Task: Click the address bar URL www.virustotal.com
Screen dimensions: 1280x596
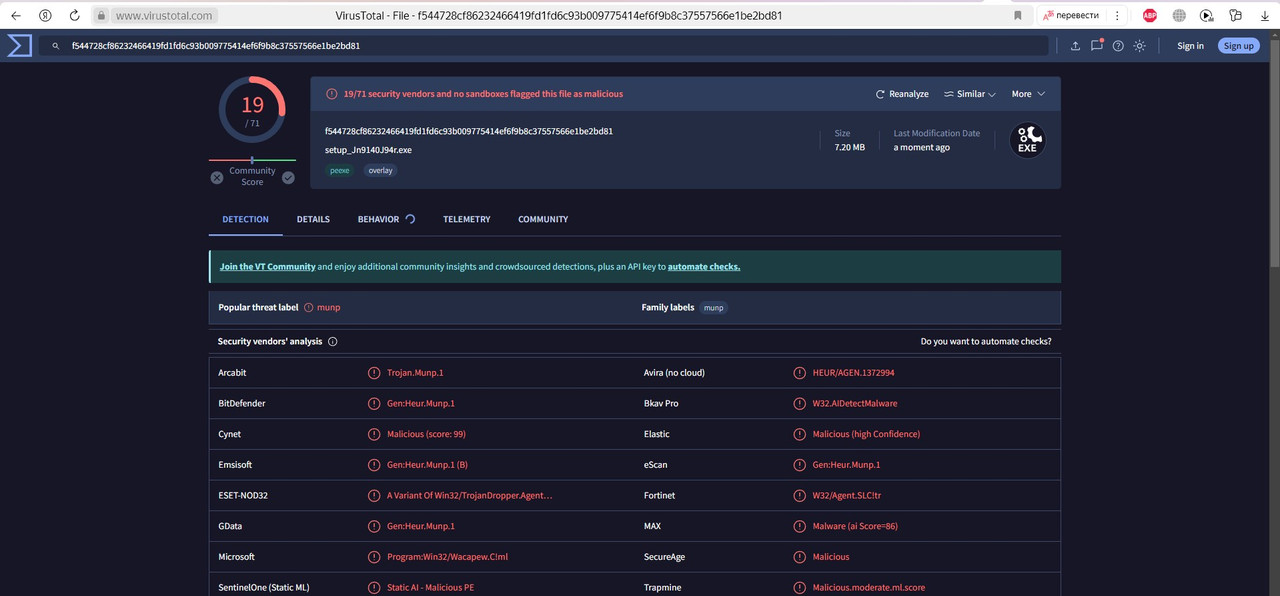Action: [x=164, y=16]
